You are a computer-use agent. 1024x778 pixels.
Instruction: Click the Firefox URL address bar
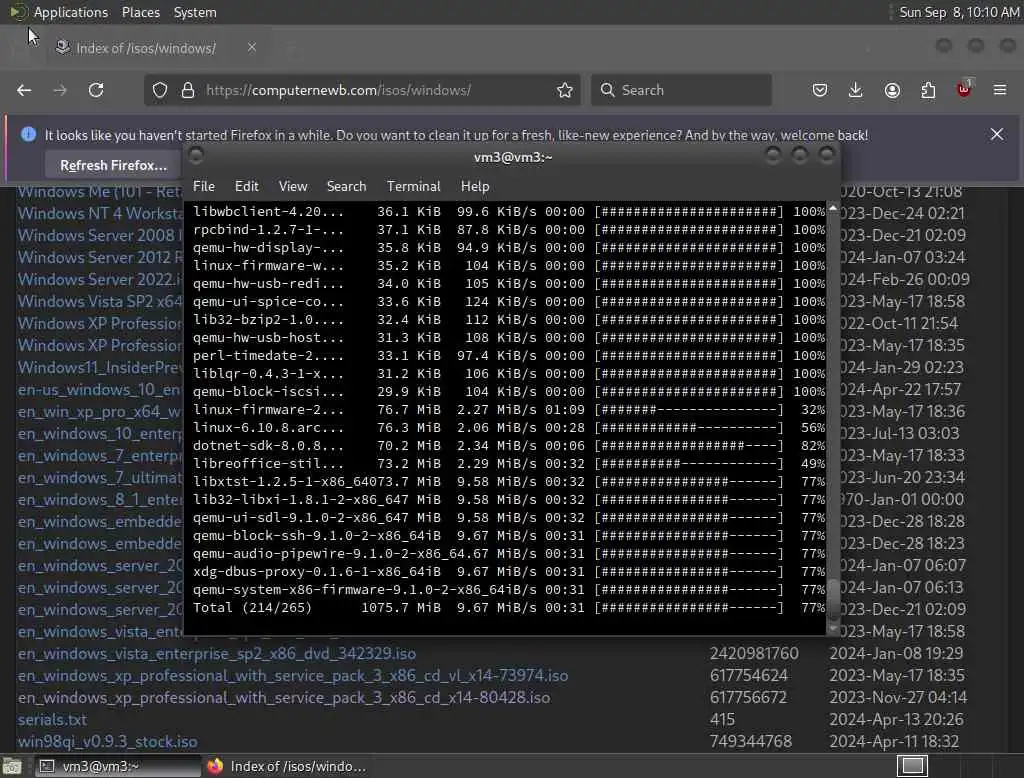362,90
